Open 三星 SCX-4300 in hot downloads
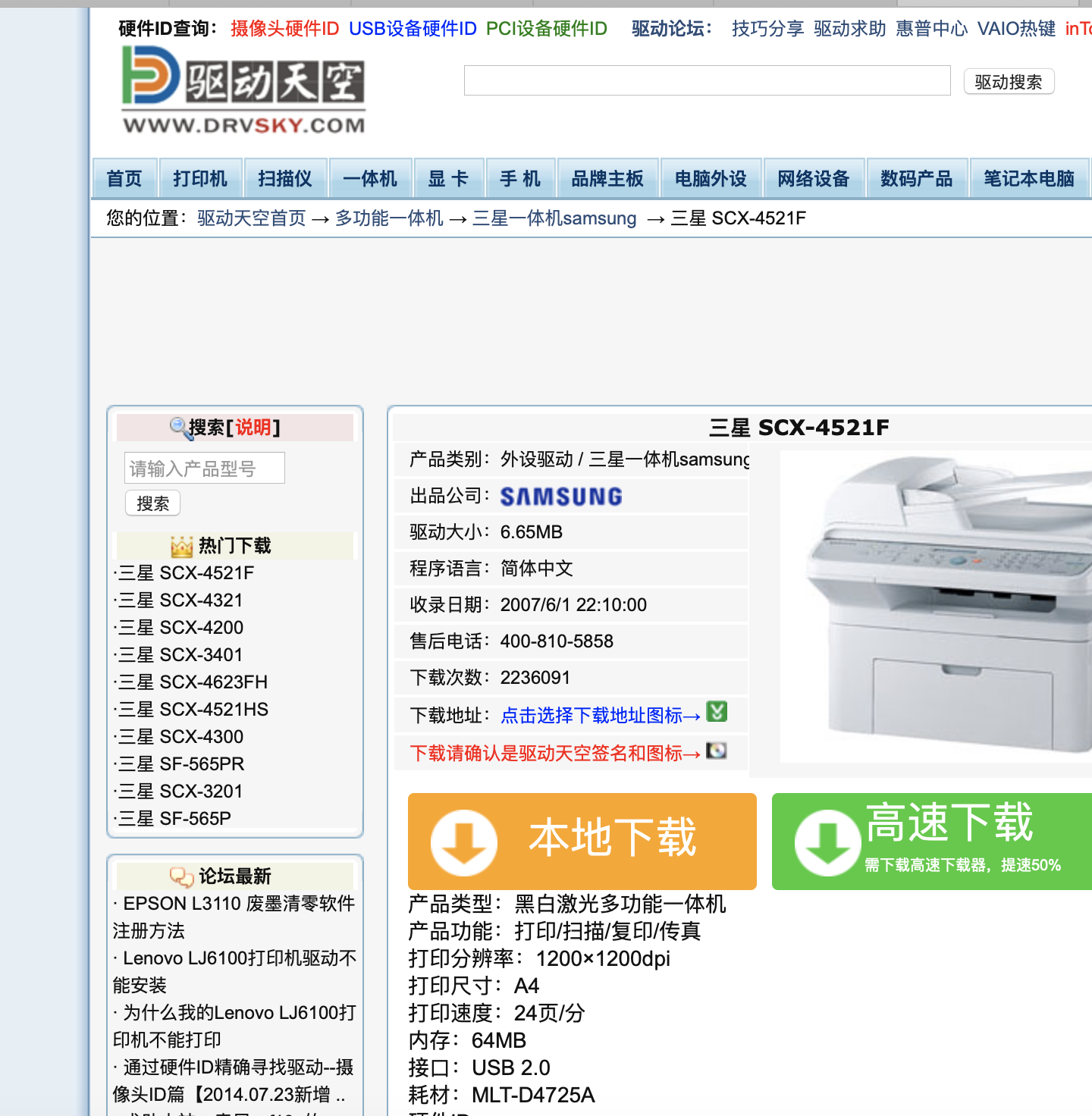This screenshot has width=1092, height=1116. (x=181, y=736)
